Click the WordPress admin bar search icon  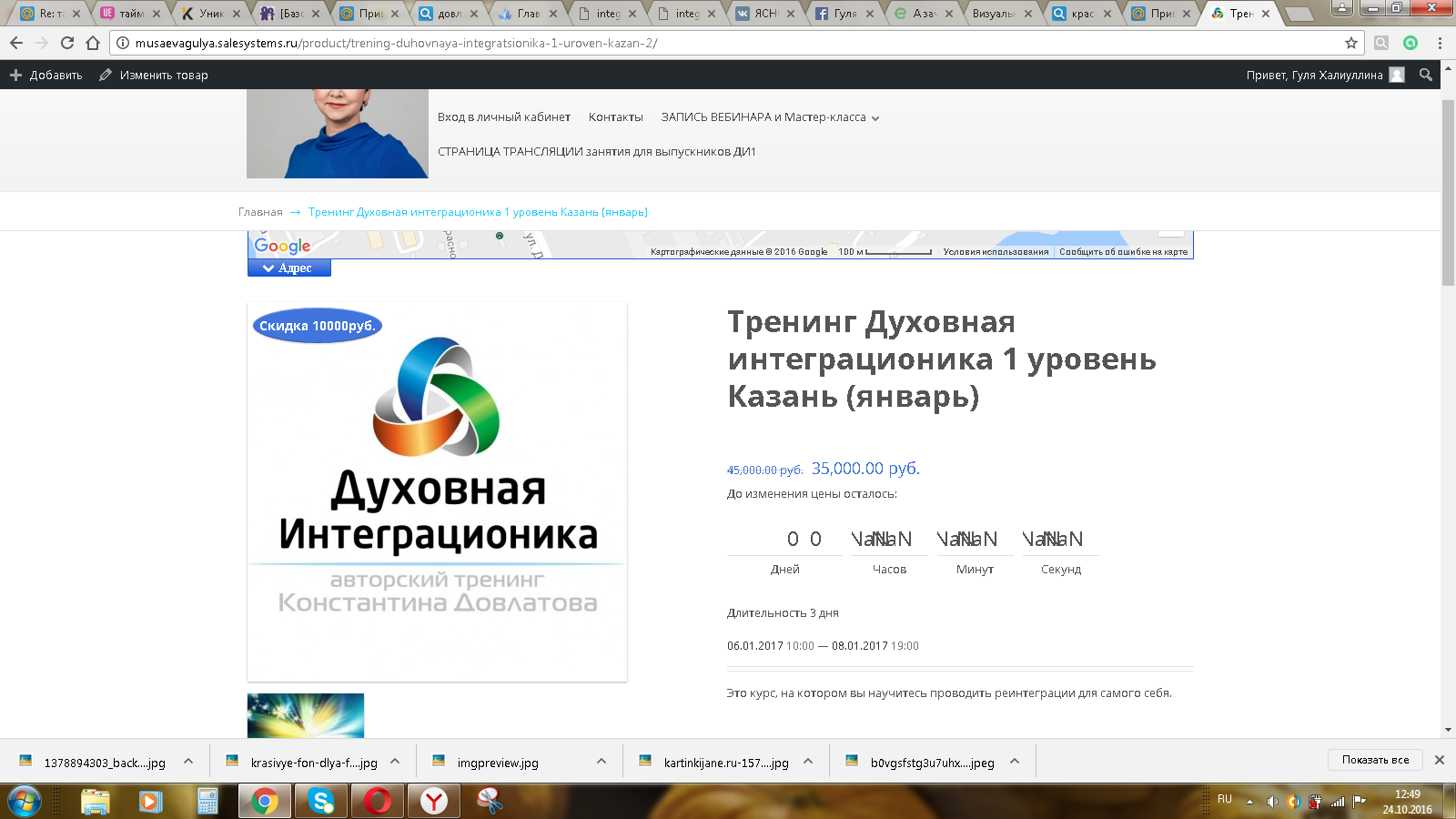(x=1426, y=75)
